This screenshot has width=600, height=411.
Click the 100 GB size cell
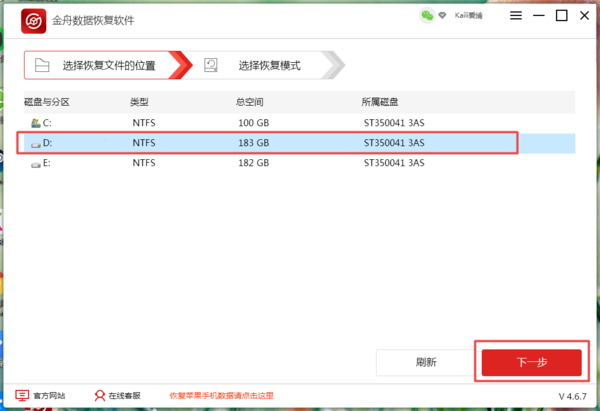click(x=254, y=123)
